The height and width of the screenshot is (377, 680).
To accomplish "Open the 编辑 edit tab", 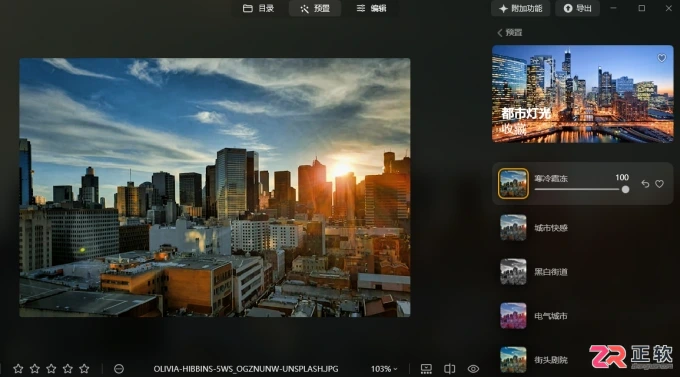I will click(x=371, y=8).
